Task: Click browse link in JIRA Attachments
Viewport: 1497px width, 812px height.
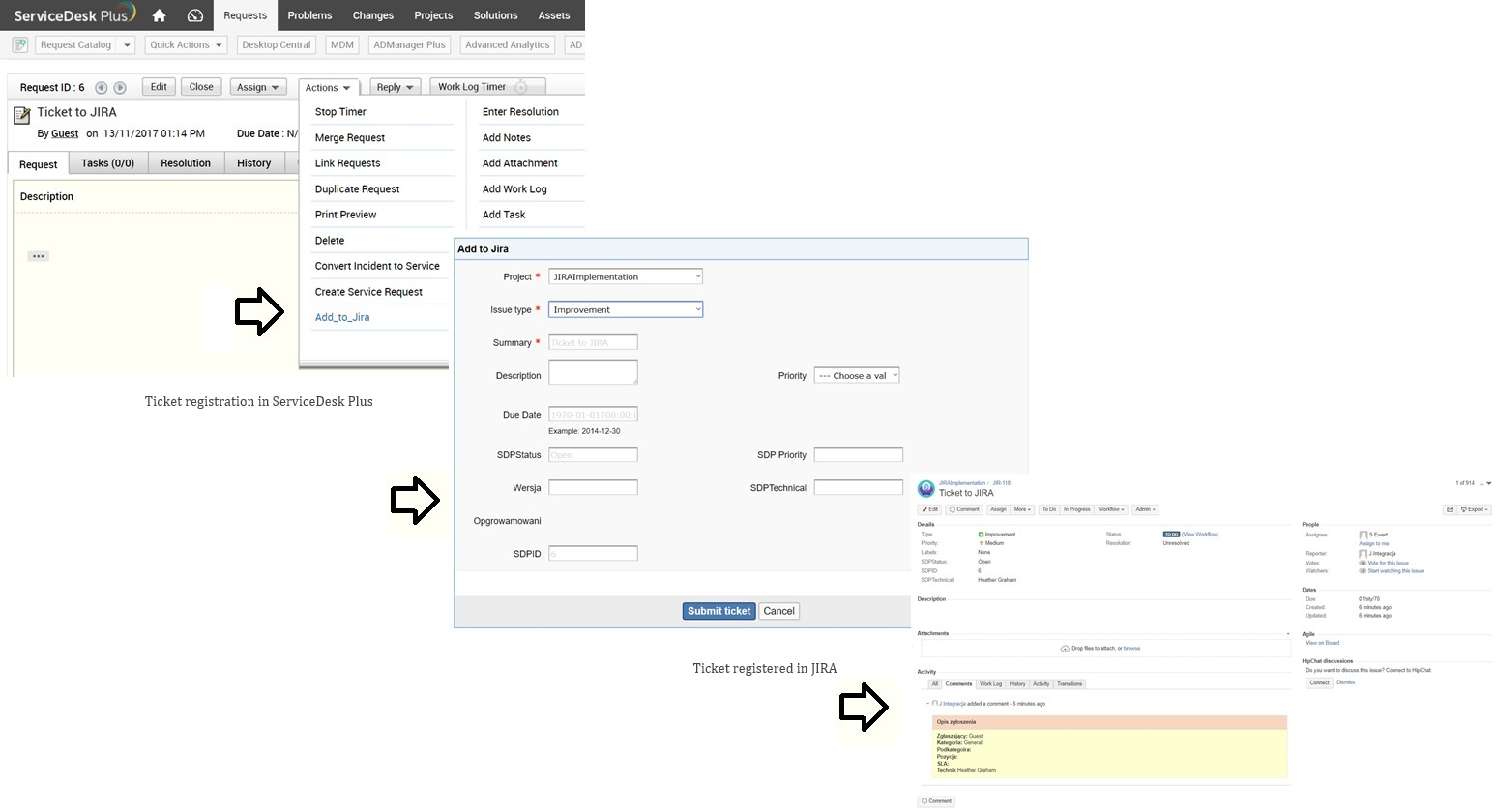Action: tap(1131, 649)
